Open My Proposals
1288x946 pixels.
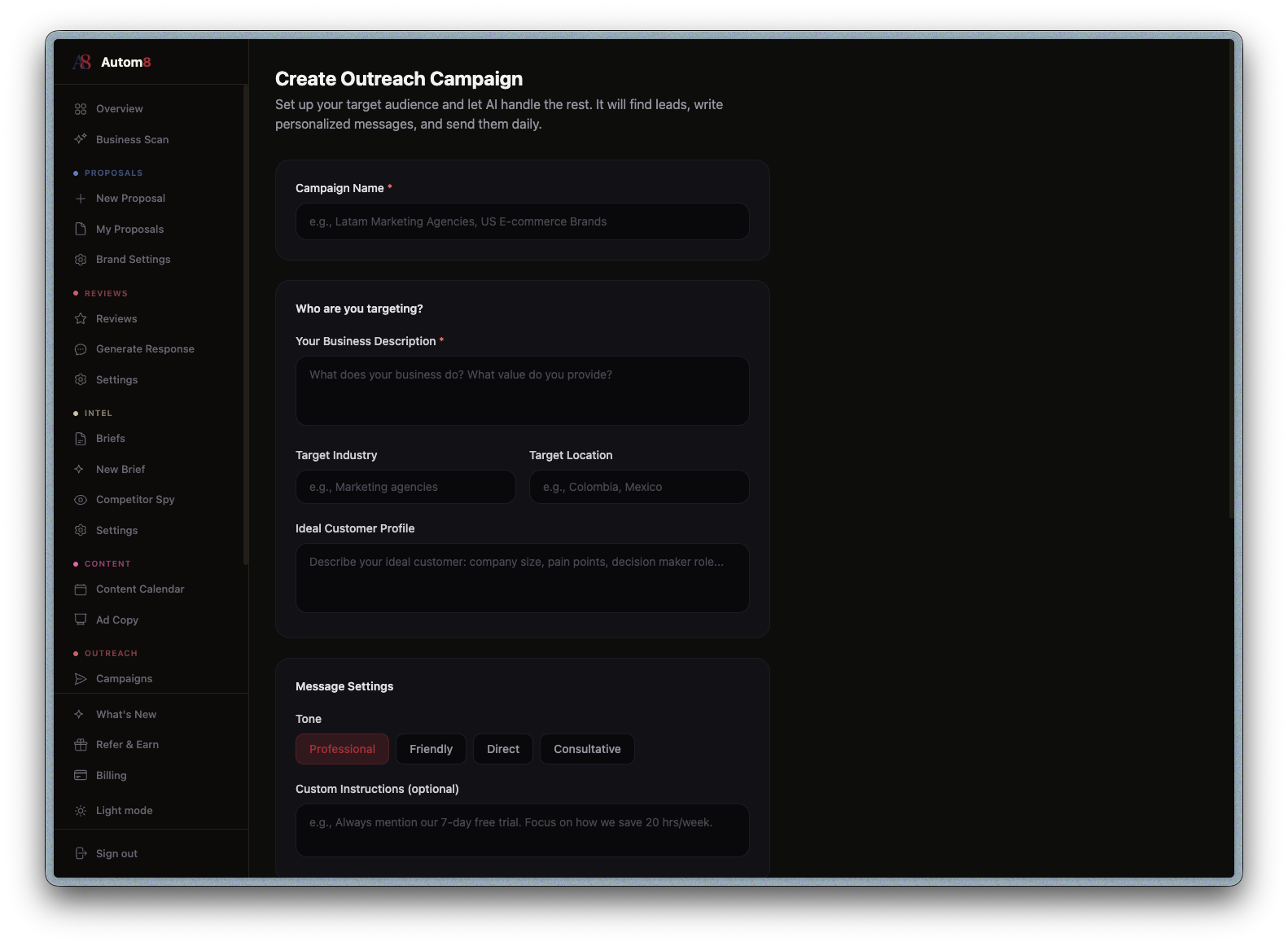pos(129,229)
